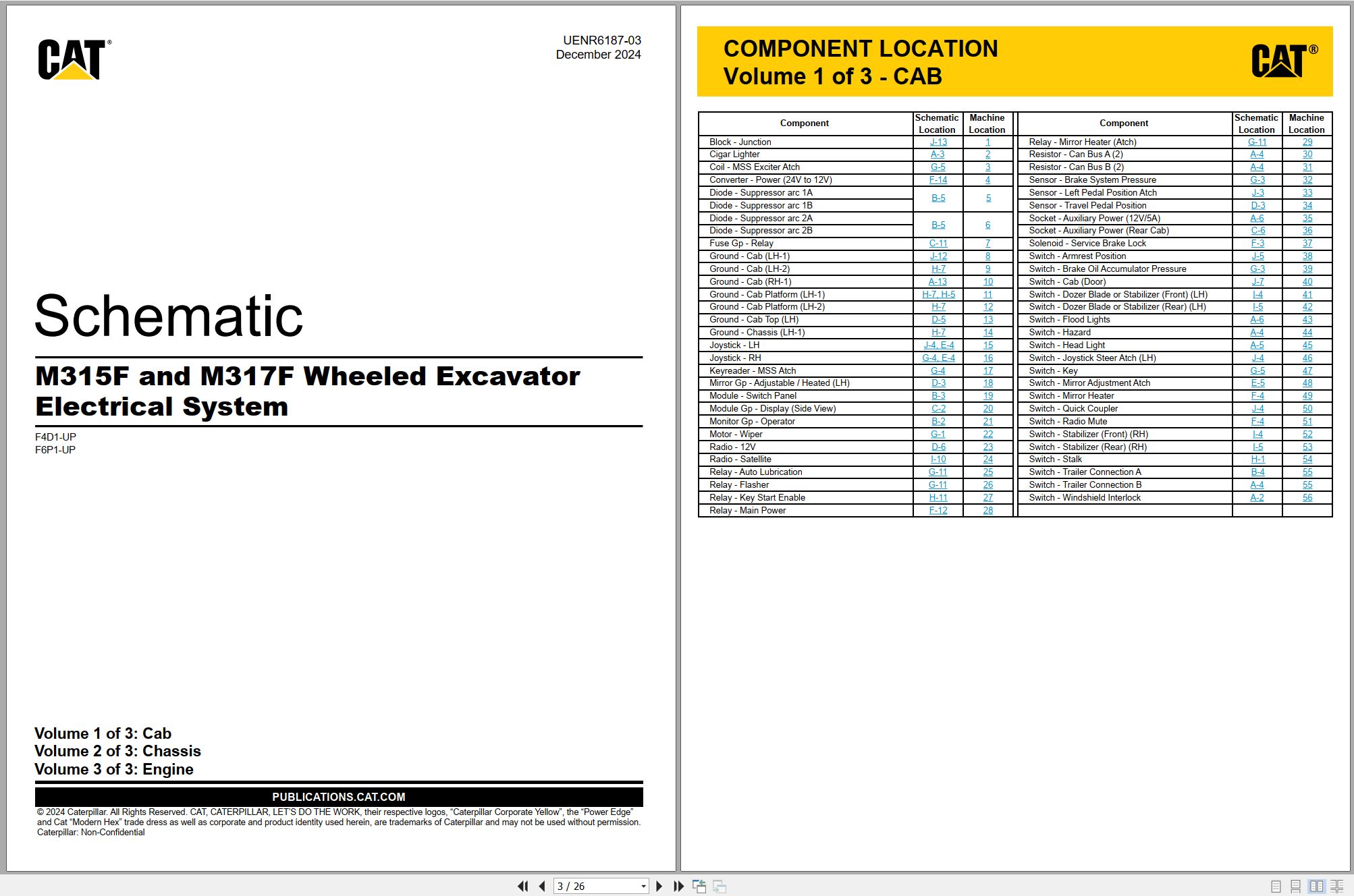This screenshot has width=1354, height=896.
Task: Click document number UENR6187-03
Action: (602, 40)
